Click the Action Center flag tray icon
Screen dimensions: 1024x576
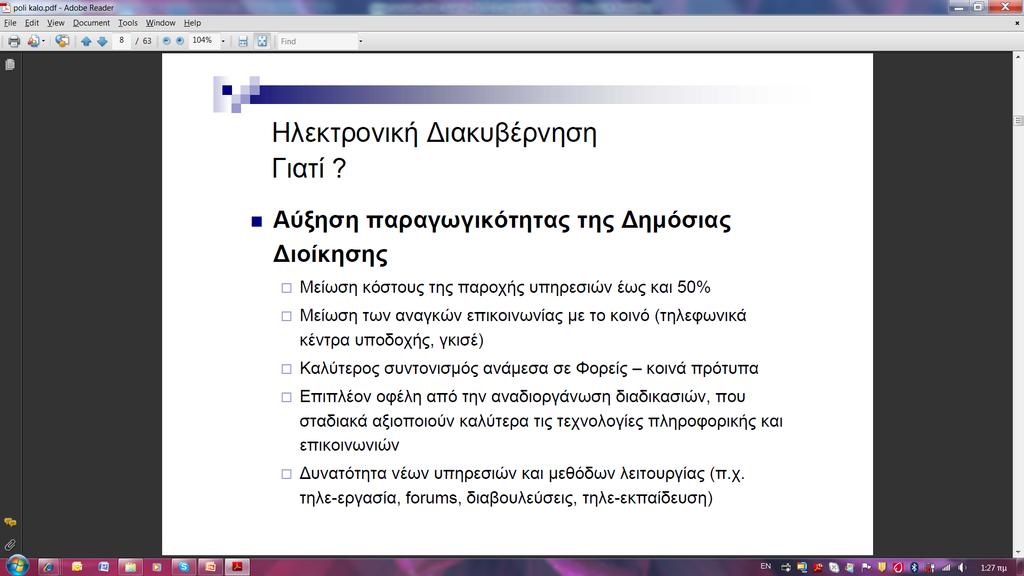866,568
